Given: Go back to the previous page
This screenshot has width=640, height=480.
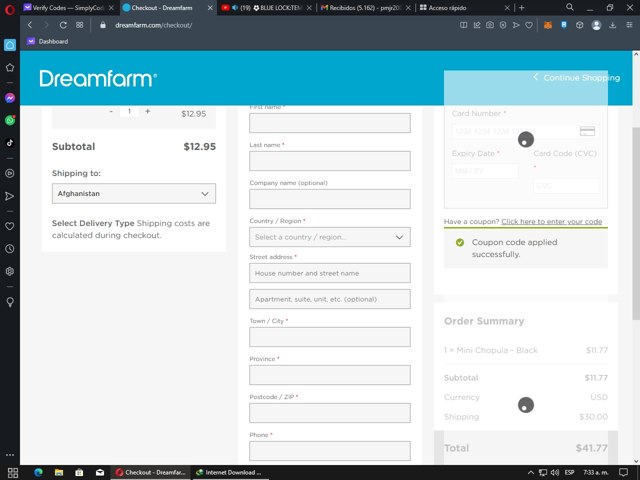Looking at the screenshot, I should tap(30, 25).
